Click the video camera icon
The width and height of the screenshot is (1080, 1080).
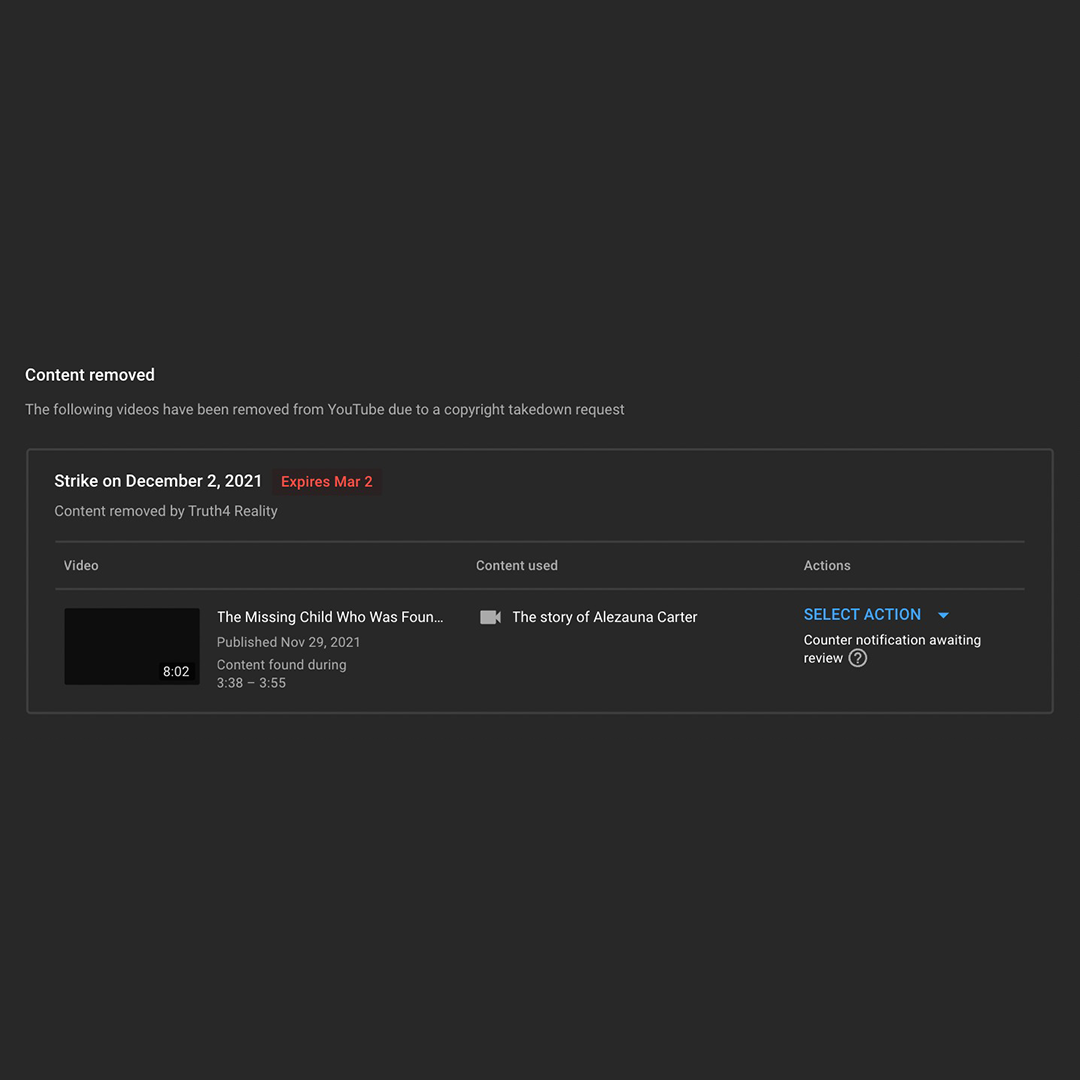pos(490,617)
